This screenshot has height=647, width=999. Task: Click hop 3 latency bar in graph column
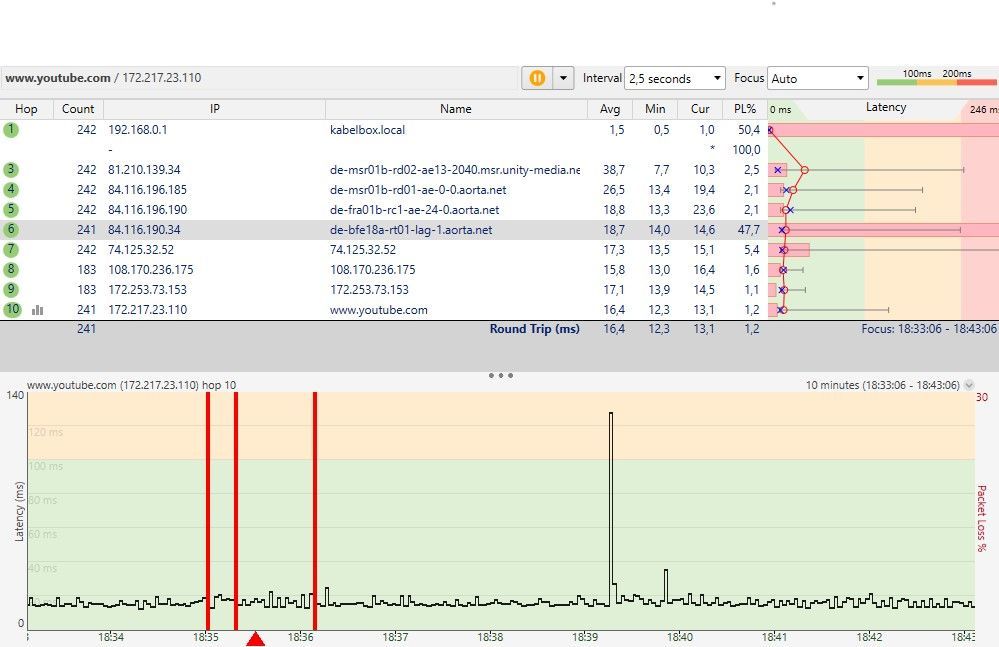pos(778,170)
